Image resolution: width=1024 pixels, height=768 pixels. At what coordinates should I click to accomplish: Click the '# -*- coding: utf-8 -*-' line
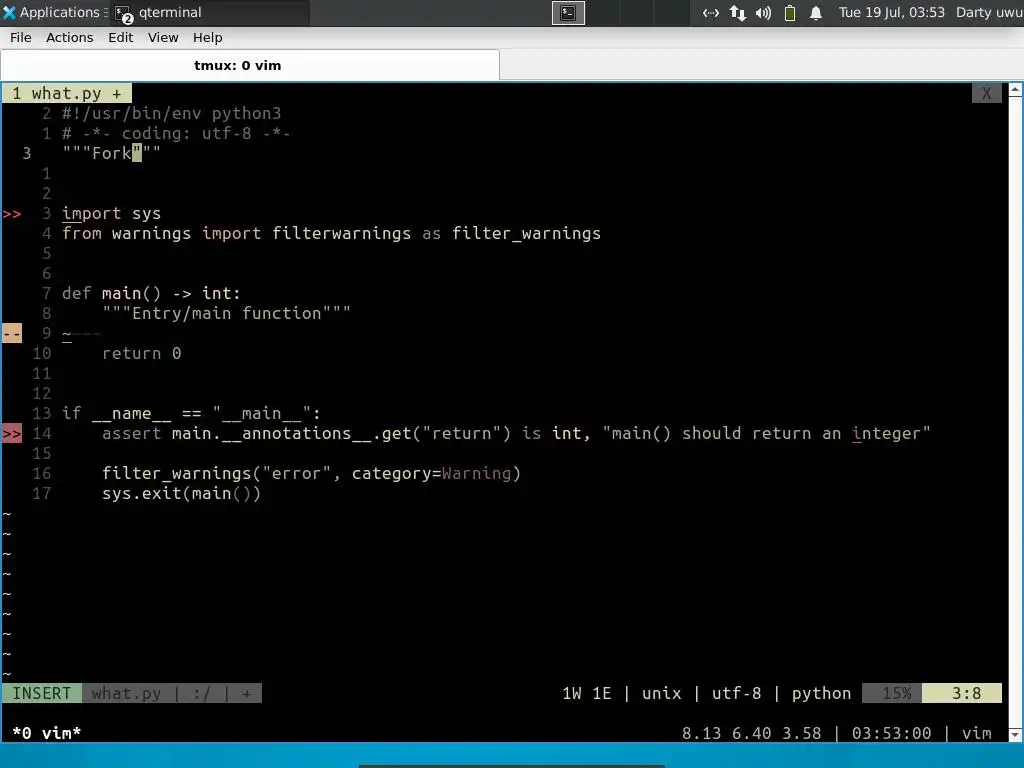(176, 133)
